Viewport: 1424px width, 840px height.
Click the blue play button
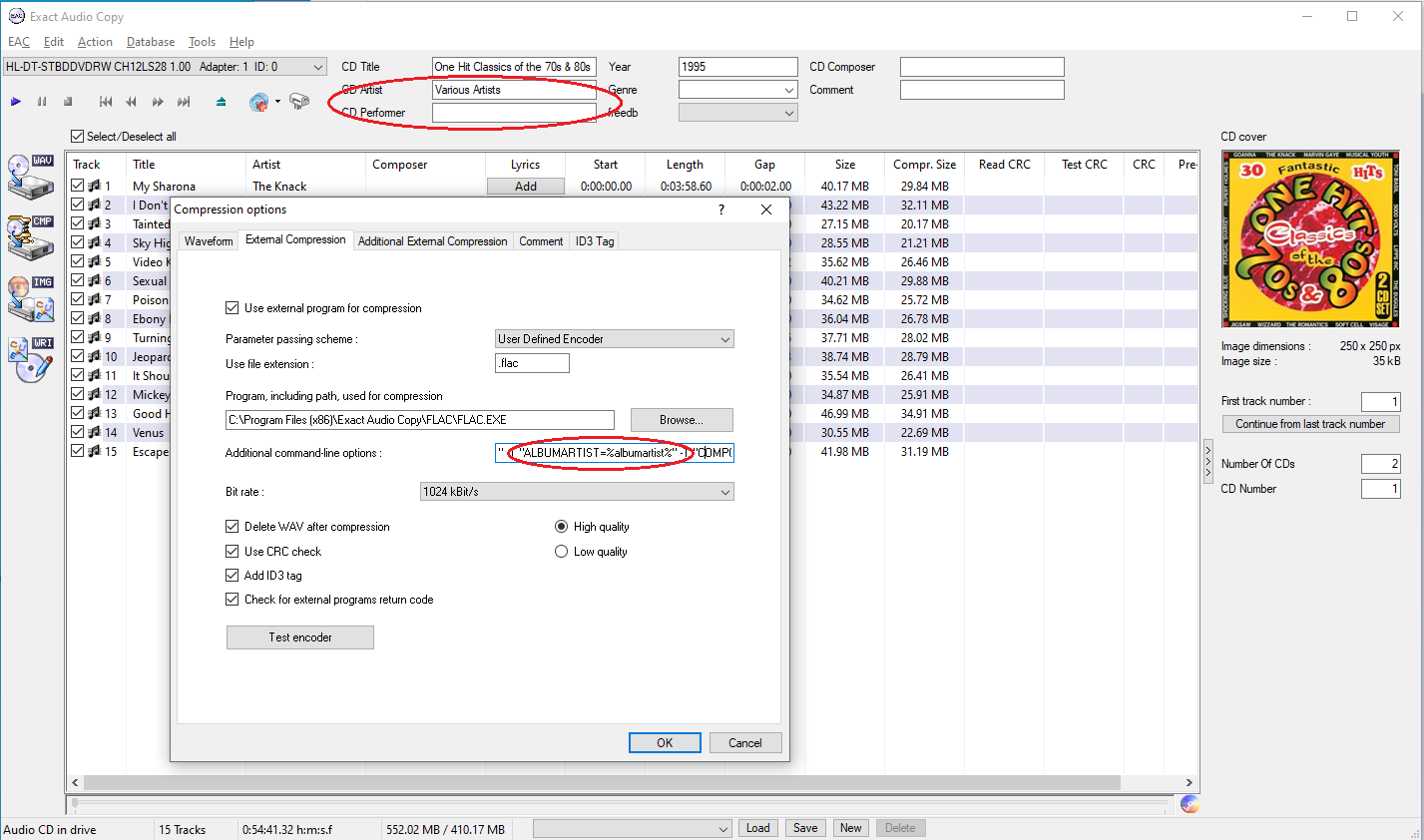point(16,102)
